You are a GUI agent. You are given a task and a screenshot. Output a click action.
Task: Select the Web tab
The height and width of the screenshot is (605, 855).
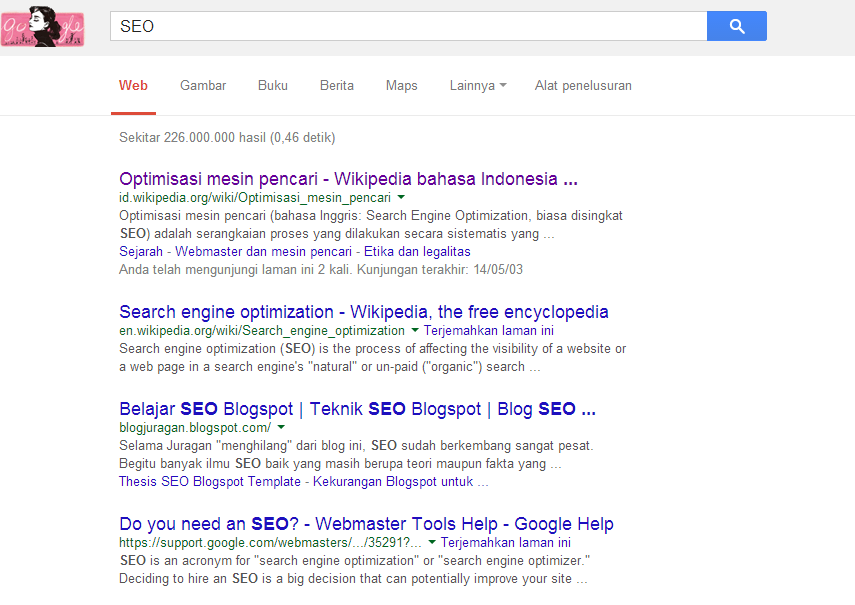coord(133,86)
